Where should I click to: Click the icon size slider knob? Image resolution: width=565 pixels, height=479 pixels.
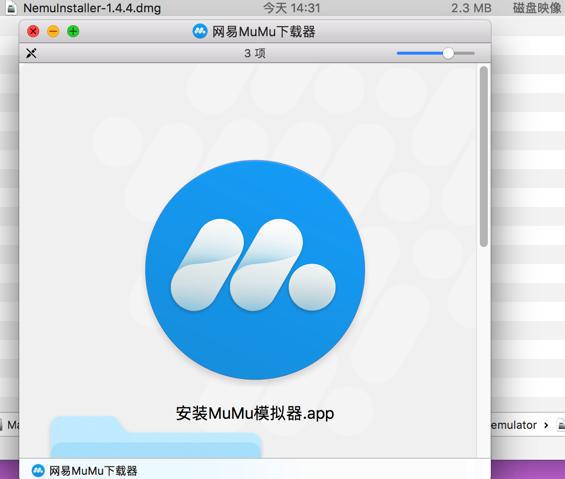pos(448,53)
